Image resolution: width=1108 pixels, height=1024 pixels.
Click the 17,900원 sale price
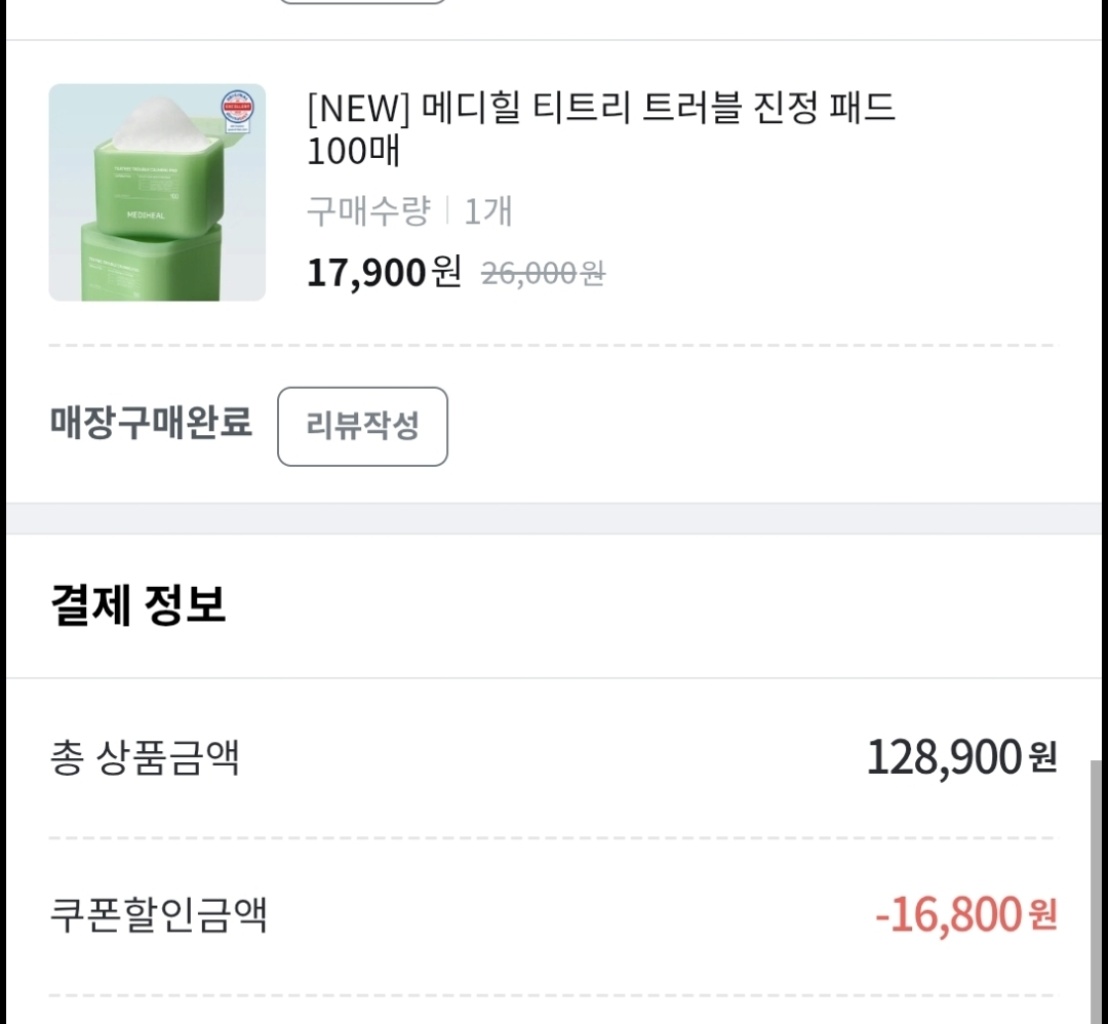384,272
